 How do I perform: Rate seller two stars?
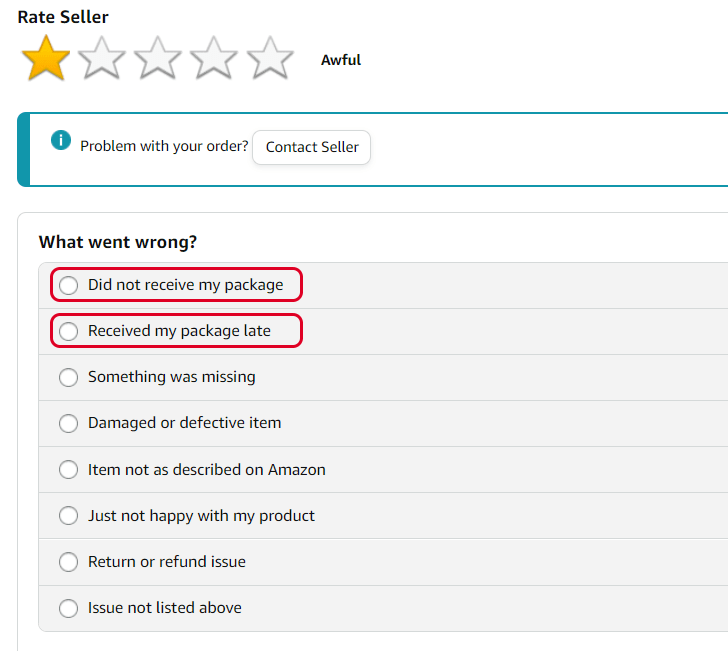tap(102, 59)
